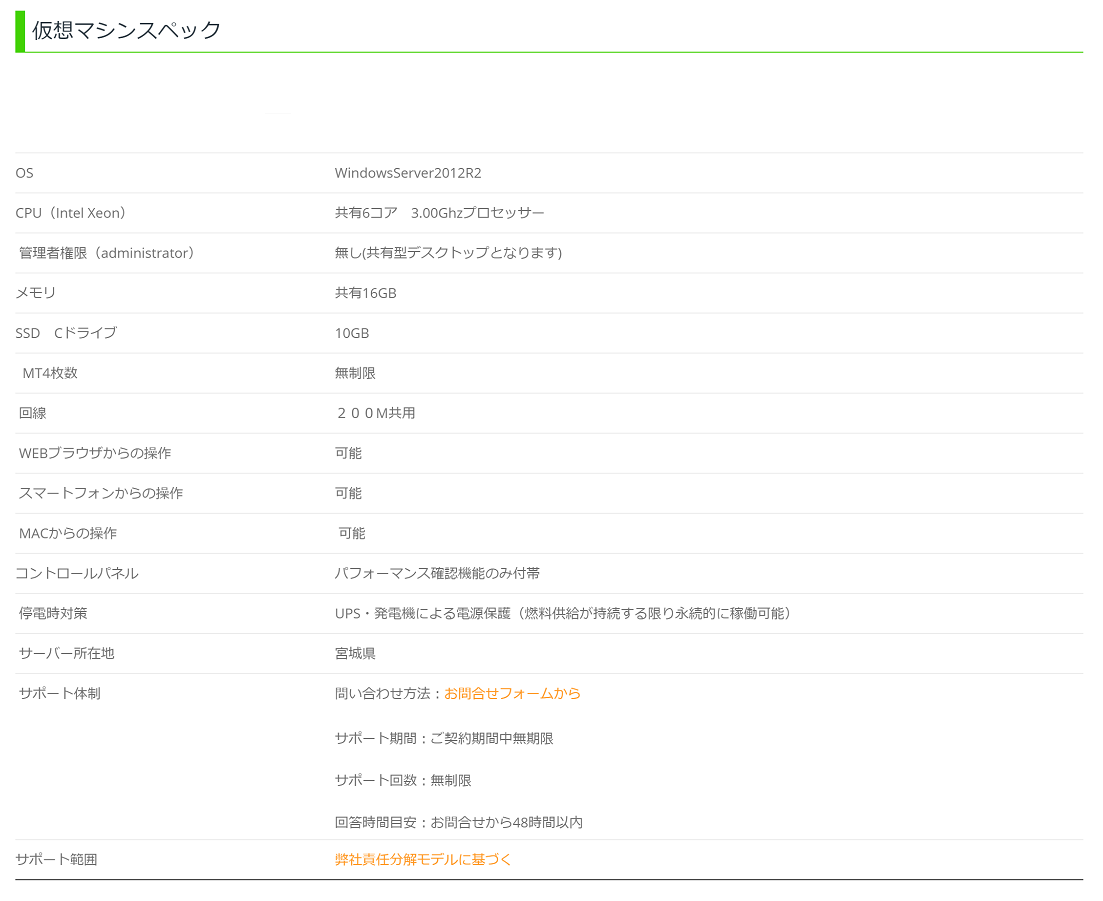Select the メモリ row label
Screen dimensions: 1103x901
(x=35, y=293)
